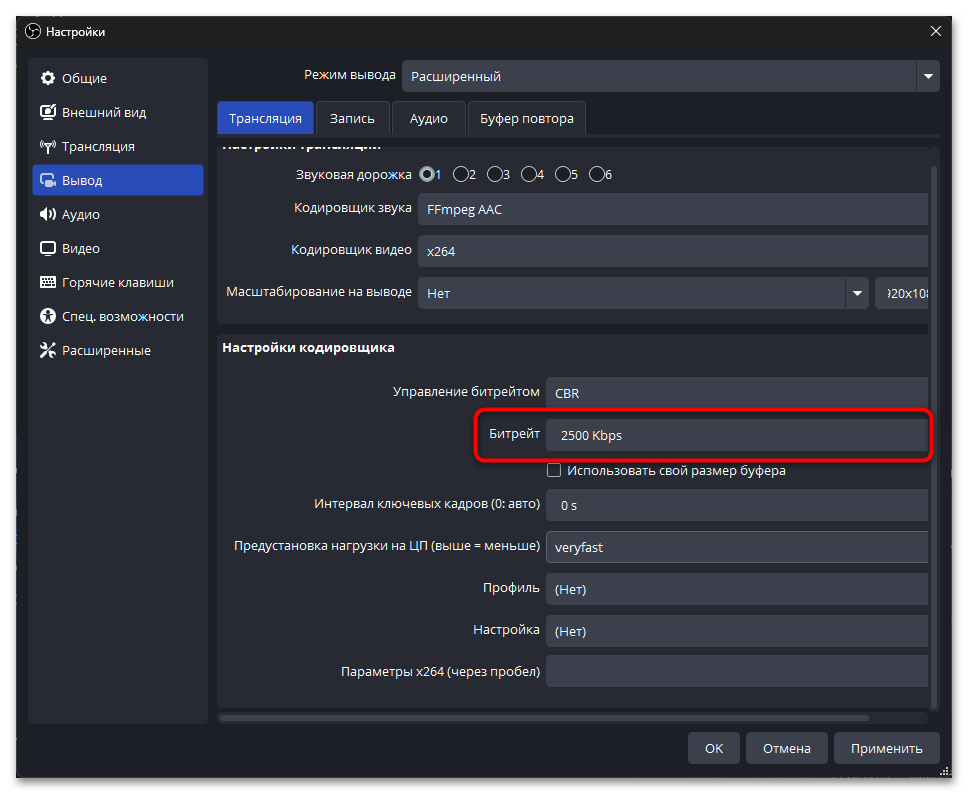Open the Буфер повтора tab
Image resolution: width=968 pixels, height=794 pixels.
526,118
